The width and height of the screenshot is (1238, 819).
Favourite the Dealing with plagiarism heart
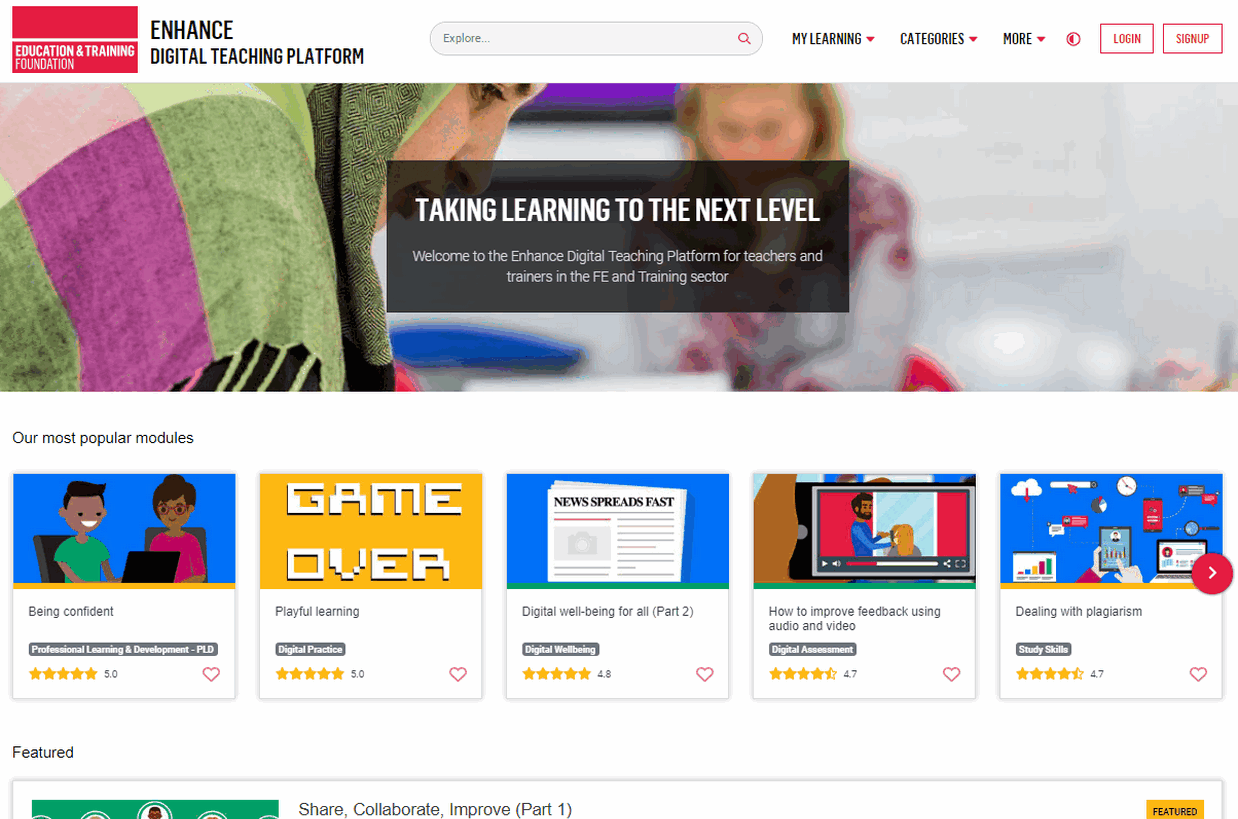[x=1198, y=674]
